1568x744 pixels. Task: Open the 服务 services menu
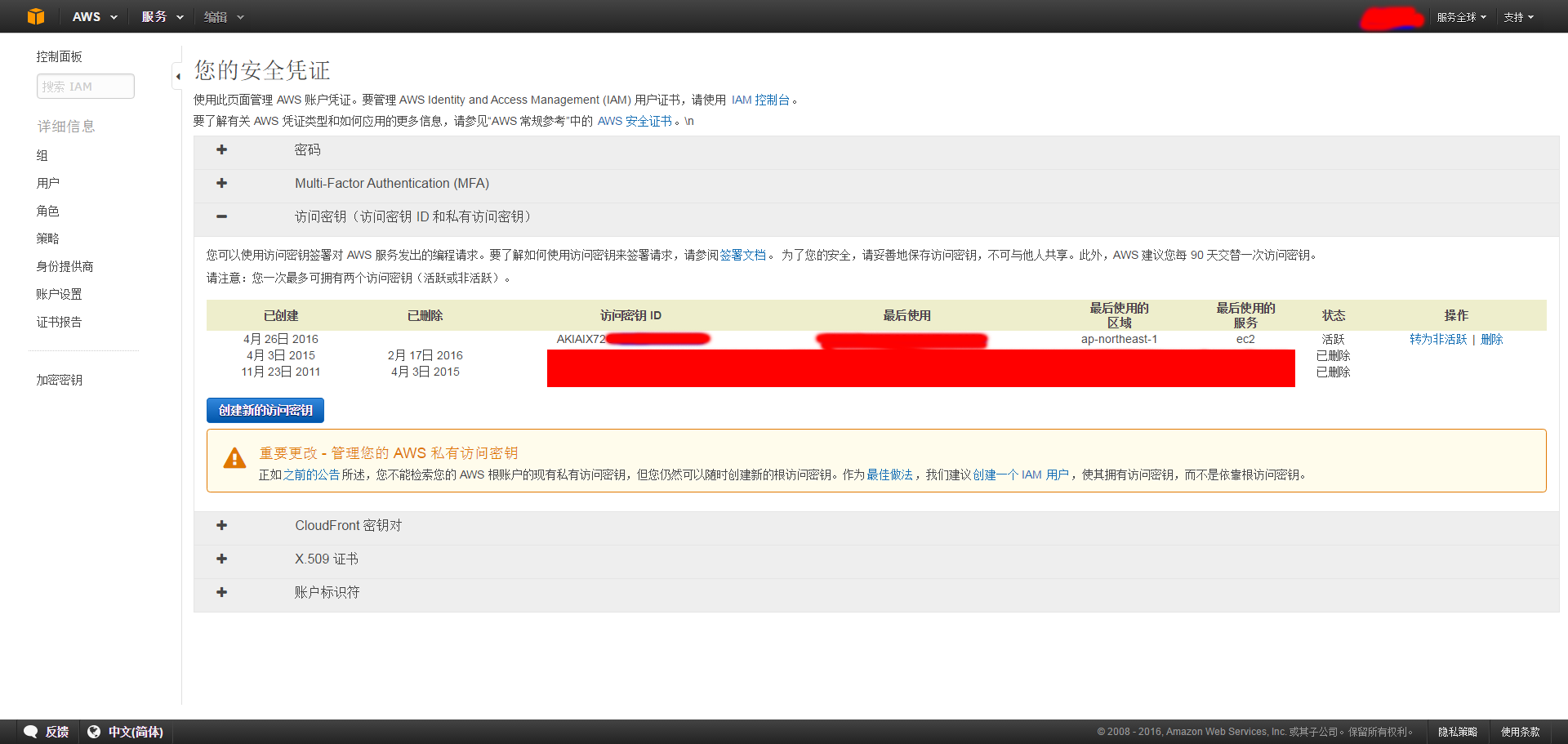163,17
